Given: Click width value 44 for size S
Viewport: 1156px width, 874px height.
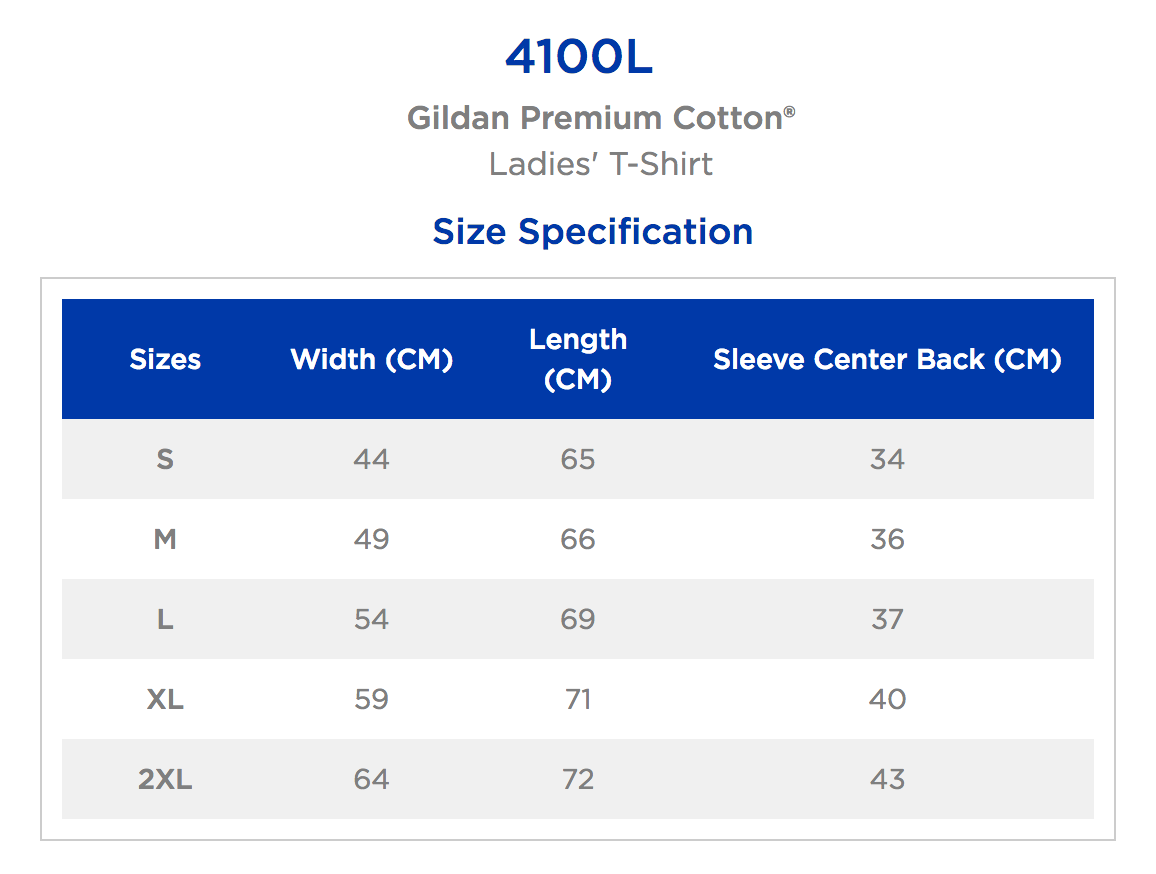Looking at the screenshot, I should pos(371,460).
